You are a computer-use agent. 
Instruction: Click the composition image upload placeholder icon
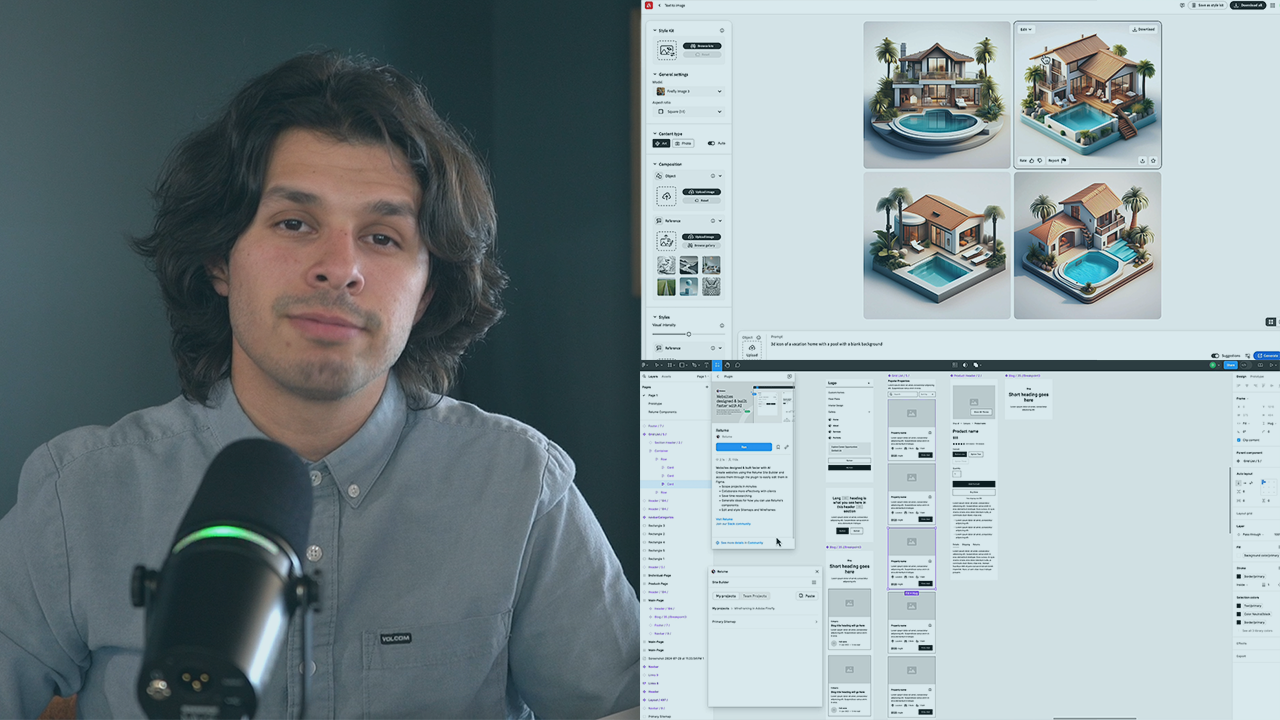(x=666, y=196)
